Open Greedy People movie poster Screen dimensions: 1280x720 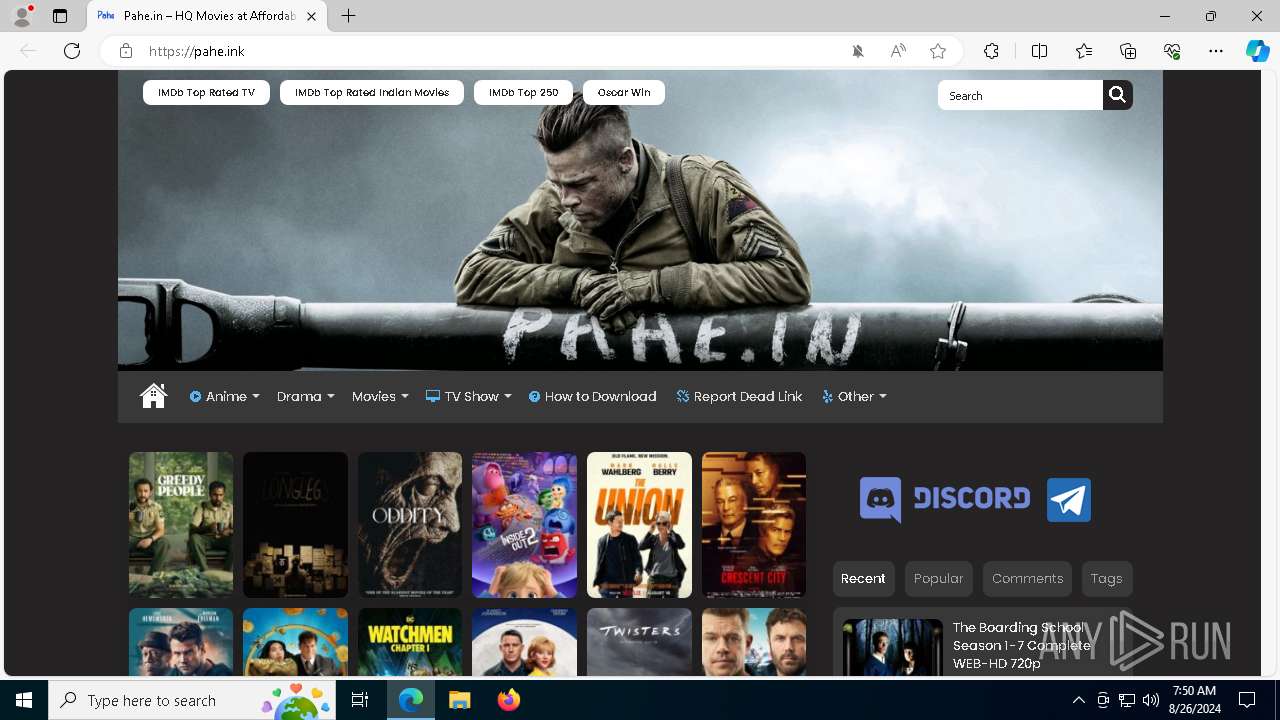(x=181, y=525)
